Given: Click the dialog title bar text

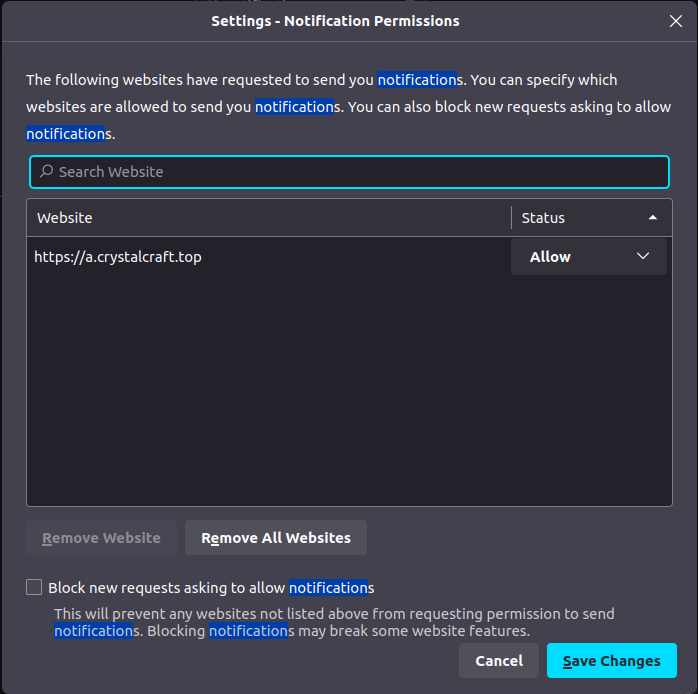Looking at the screenshot, I should click(335, 21).
